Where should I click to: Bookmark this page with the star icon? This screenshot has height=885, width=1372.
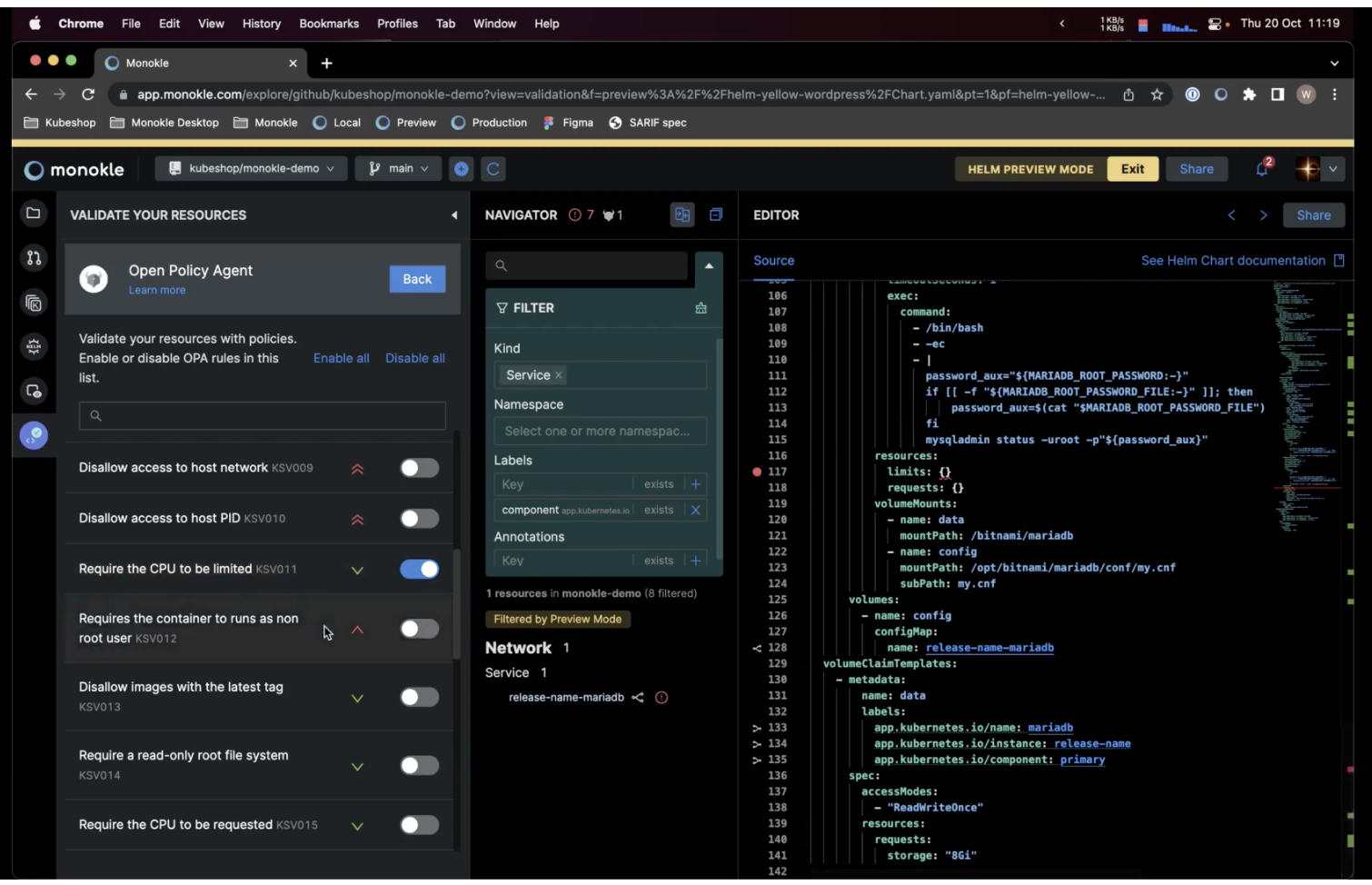click(1157, 94)
